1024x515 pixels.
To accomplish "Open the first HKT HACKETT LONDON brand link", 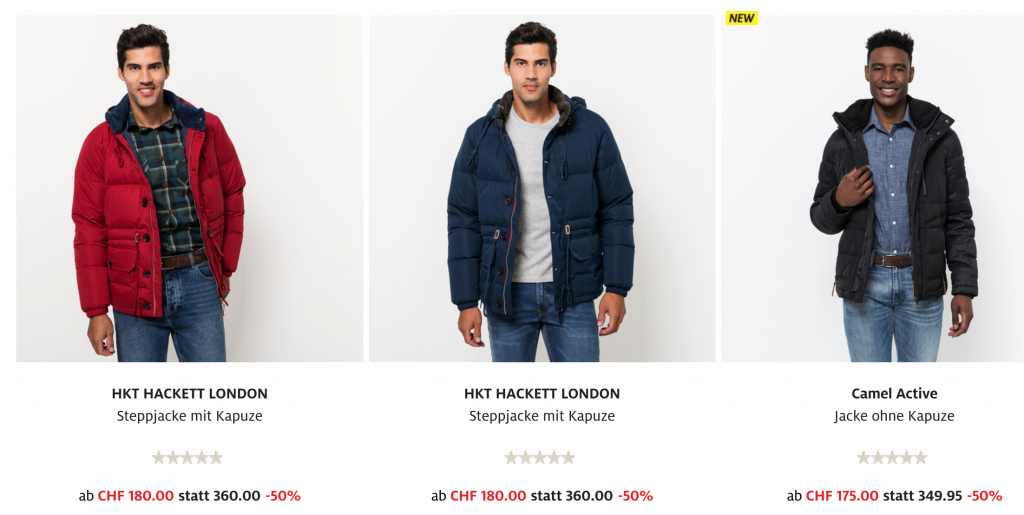I will coord(189,394).
